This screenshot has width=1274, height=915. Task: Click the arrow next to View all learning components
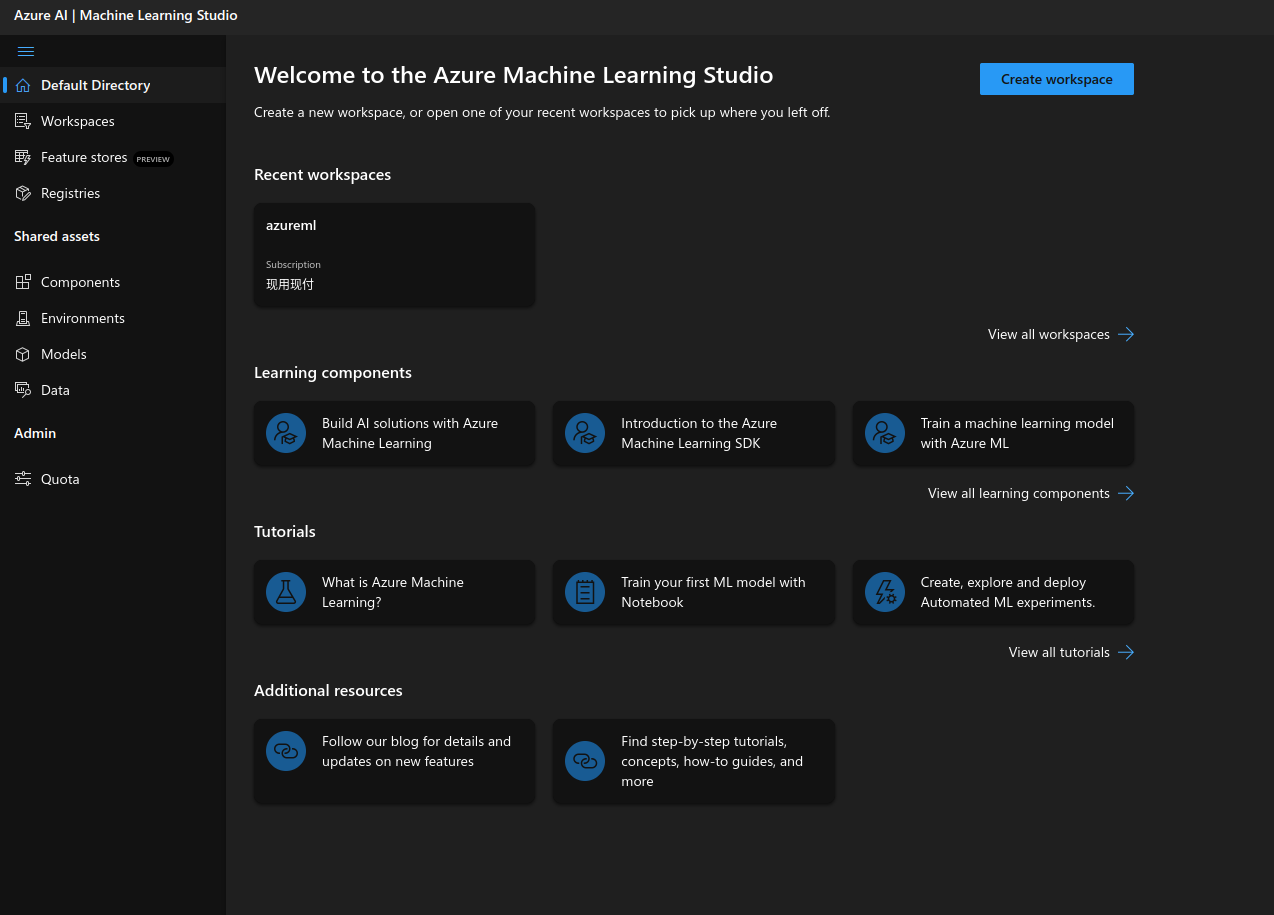[1126, 493]
